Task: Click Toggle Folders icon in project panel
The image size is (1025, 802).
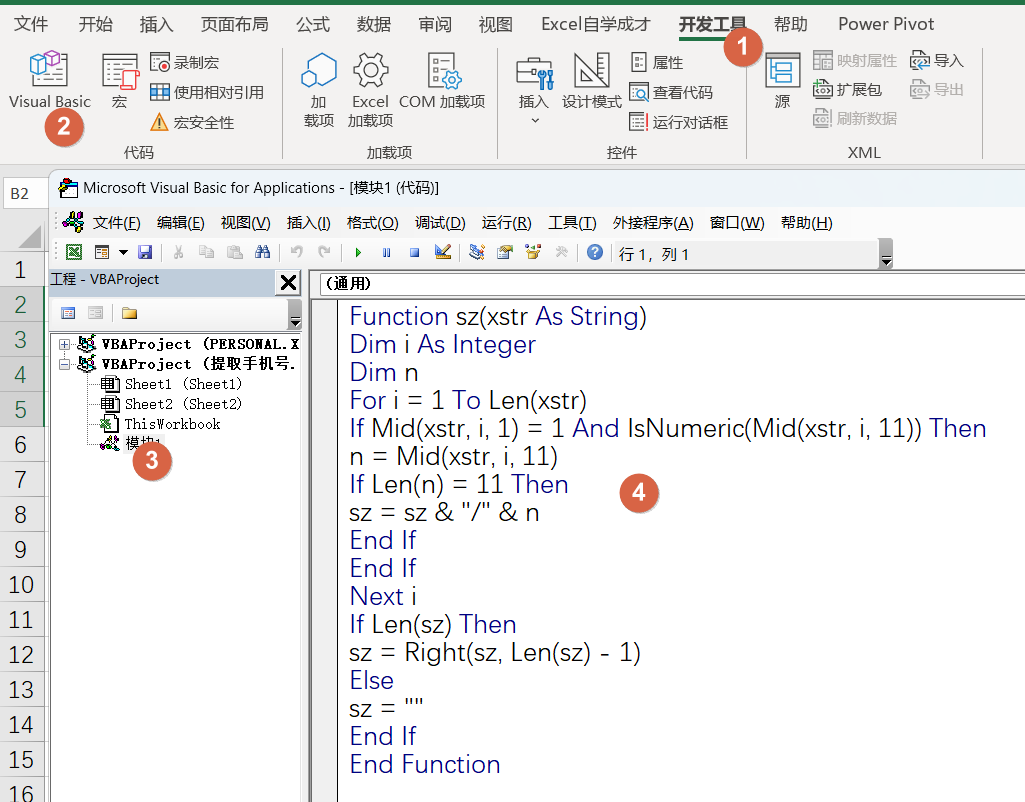Action: [x=129, y=313]
